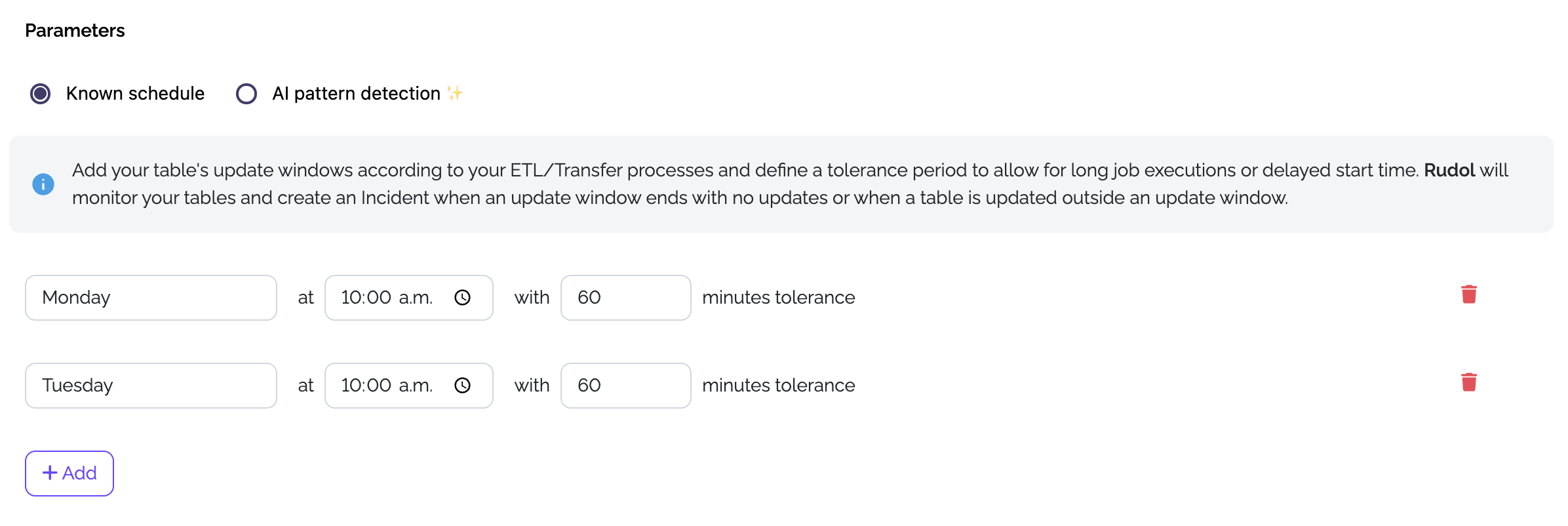The width and height of the screenshot is (1568, 526).
Task: Delete the Monday schedule row with trash icon
Action: (x=1468, y=295)
